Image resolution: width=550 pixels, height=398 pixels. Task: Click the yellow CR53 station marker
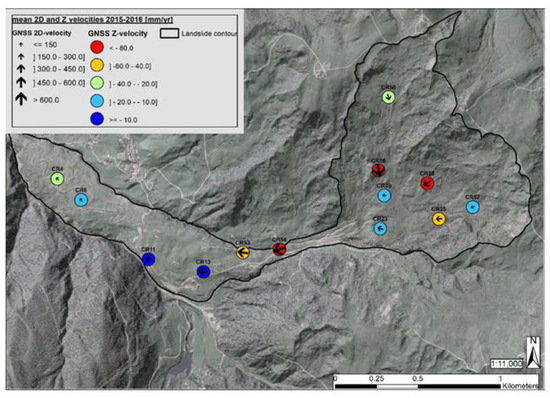242,252
